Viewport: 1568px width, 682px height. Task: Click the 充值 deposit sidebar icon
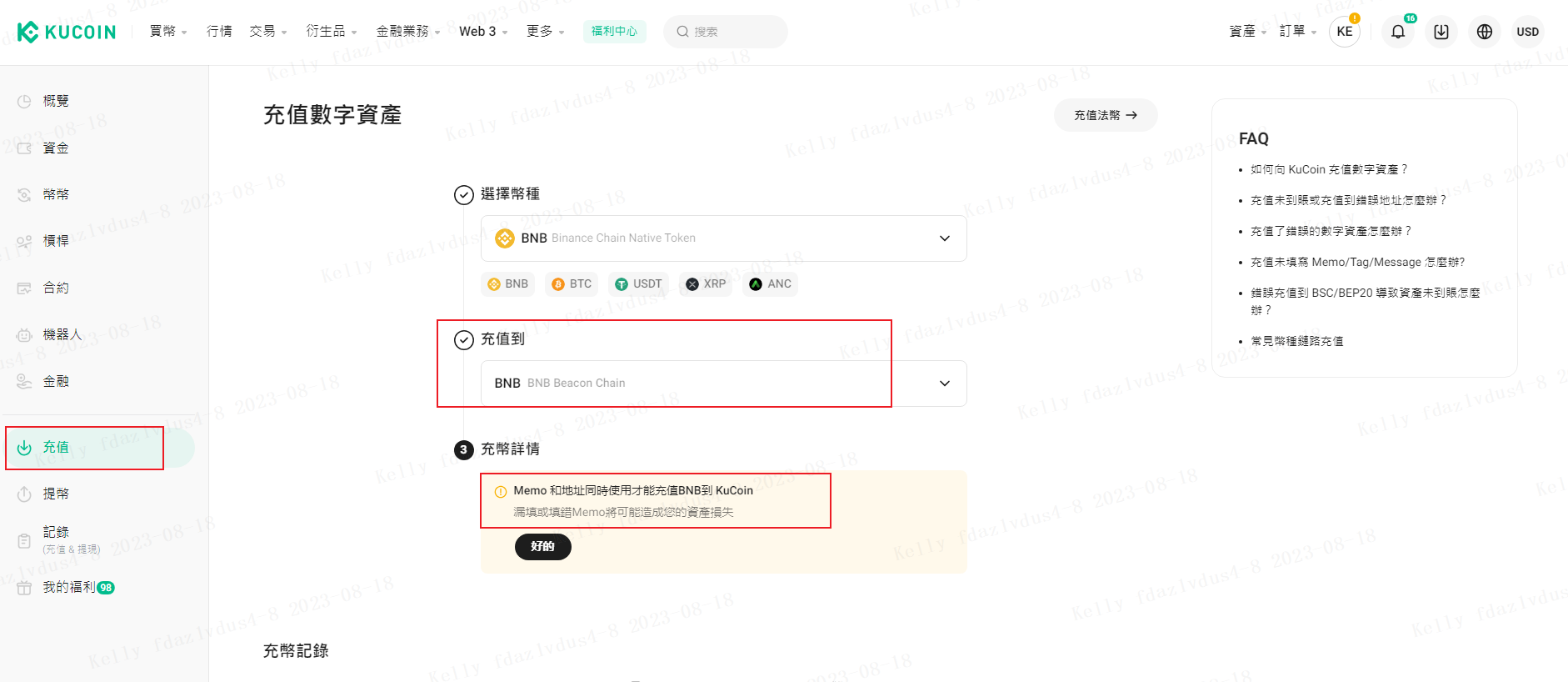point(24,448)
